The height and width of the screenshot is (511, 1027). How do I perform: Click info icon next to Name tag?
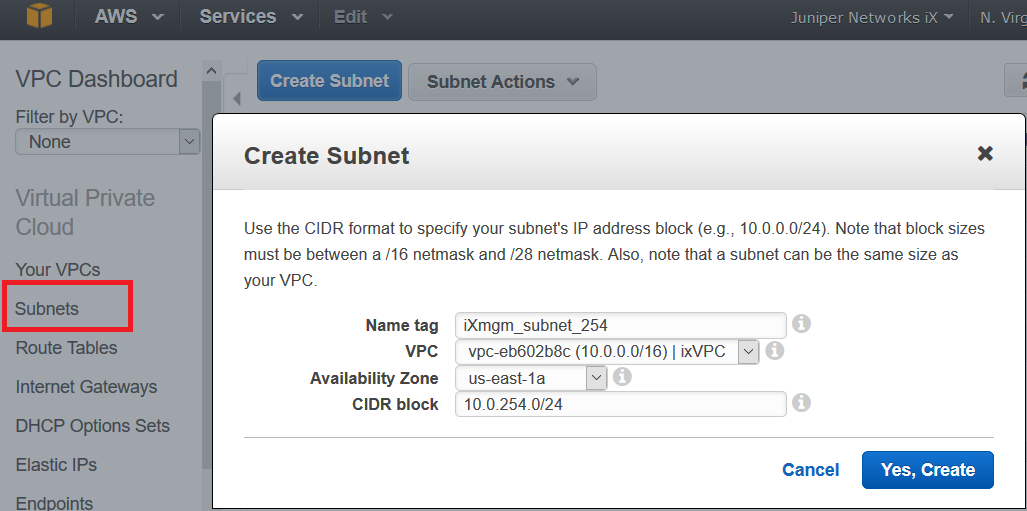pos(801,324)
